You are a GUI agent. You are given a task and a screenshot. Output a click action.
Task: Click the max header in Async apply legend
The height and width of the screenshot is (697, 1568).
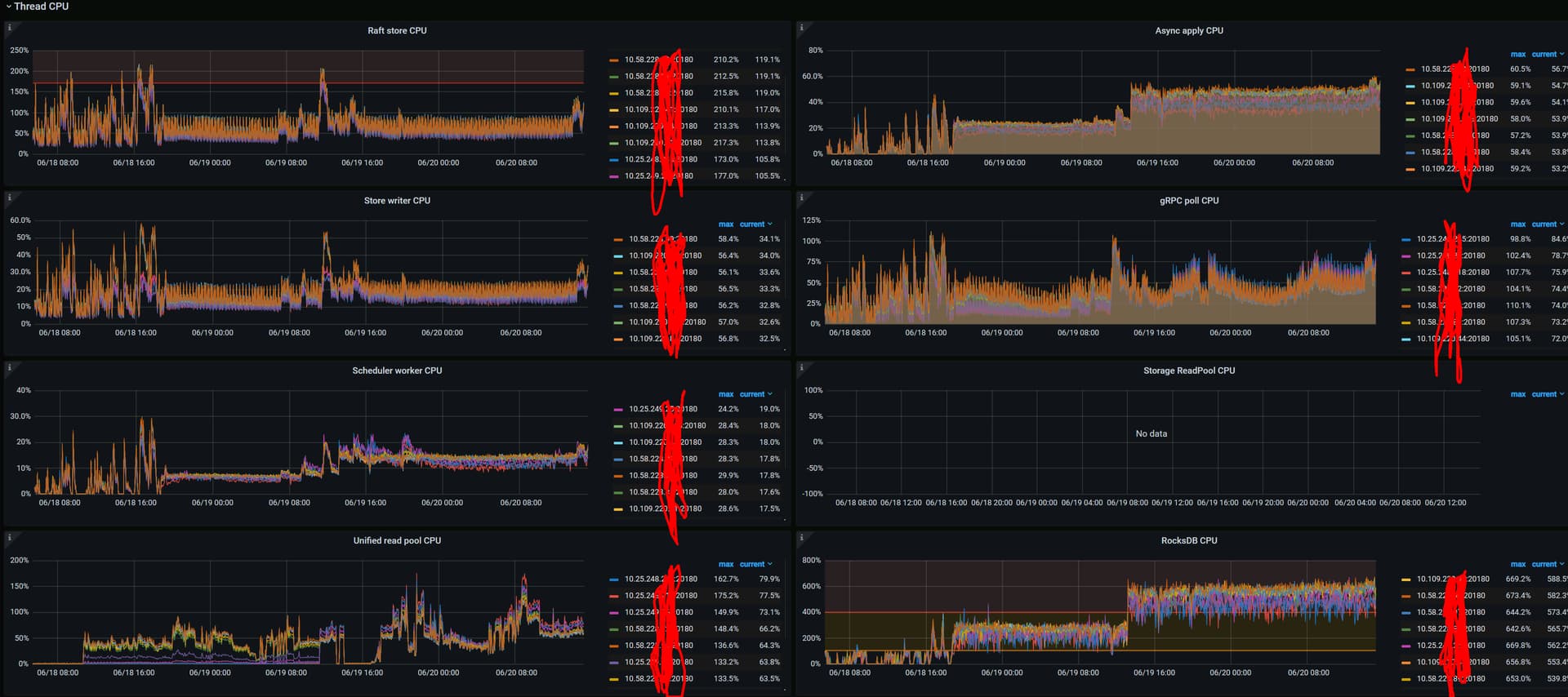coord(1517,55)
